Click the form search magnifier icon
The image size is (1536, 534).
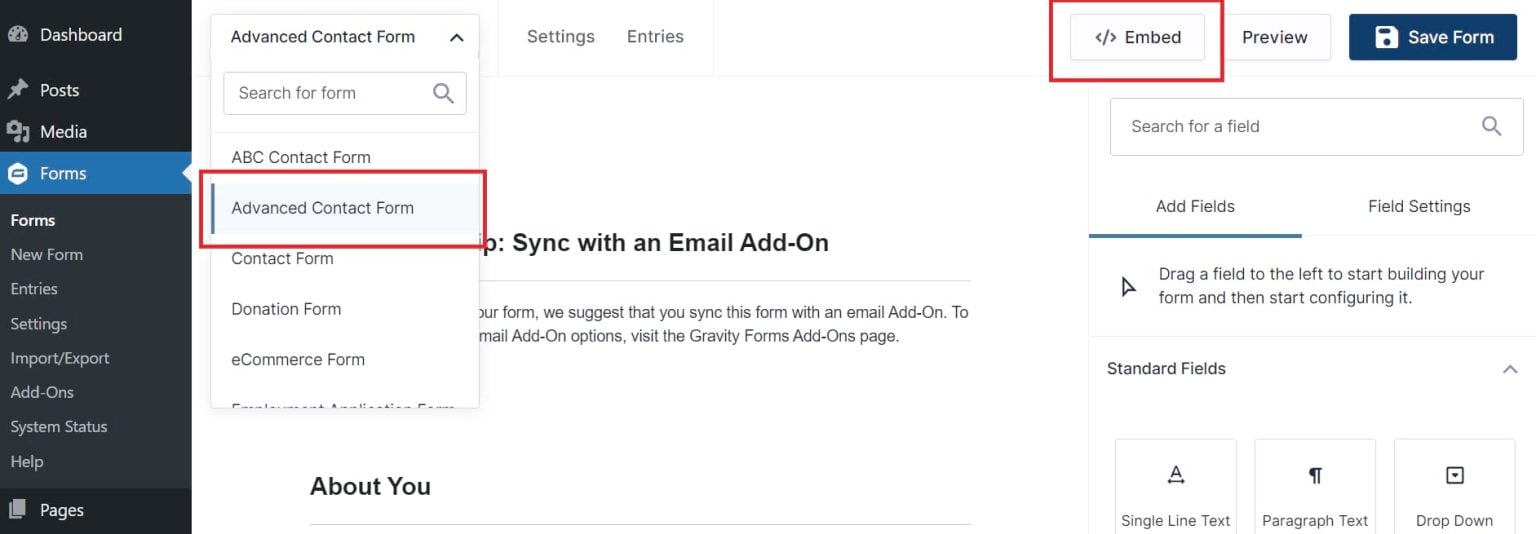coord(443,93)
